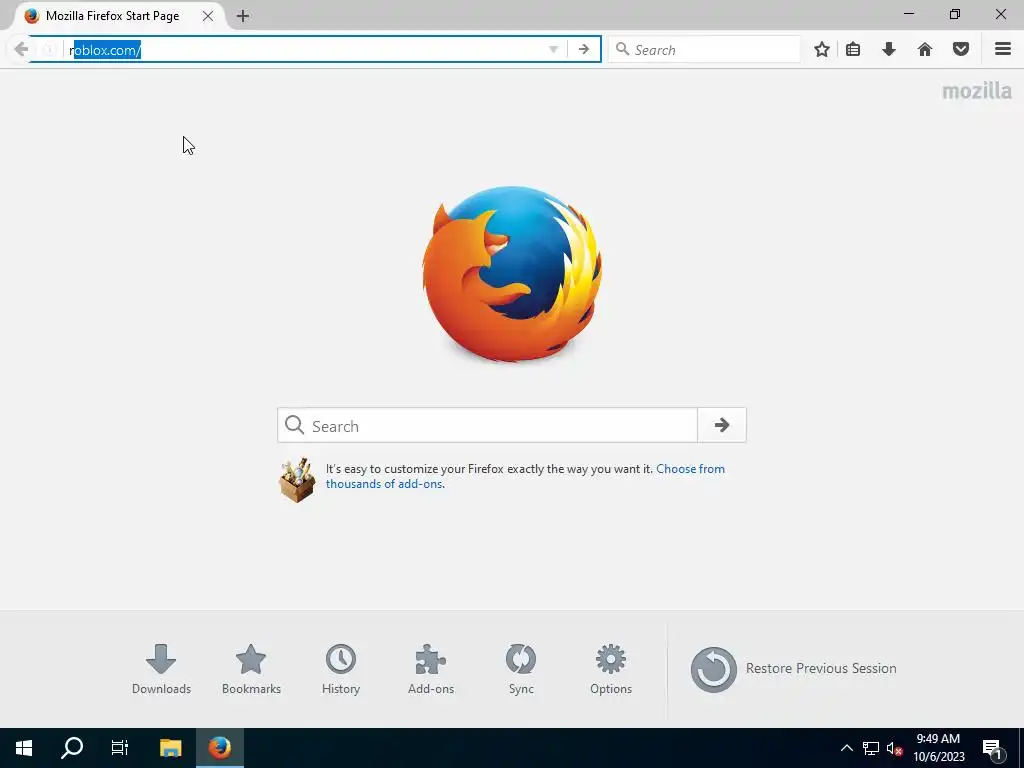Bookmark this page with the star icon

point(822,50)
